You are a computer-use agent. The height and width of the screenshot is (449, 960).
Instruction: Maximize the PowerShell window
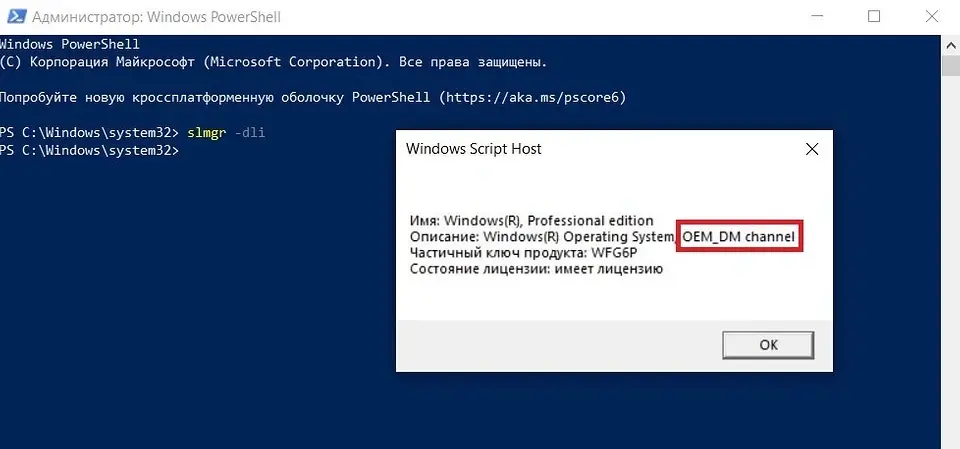pos(873,17)
